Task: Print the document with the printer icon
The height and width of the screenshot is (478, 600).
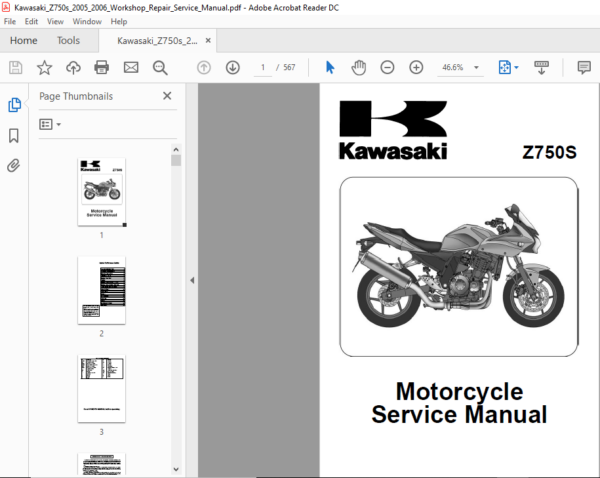Action: pyautogui.click(x=101, y=68)
